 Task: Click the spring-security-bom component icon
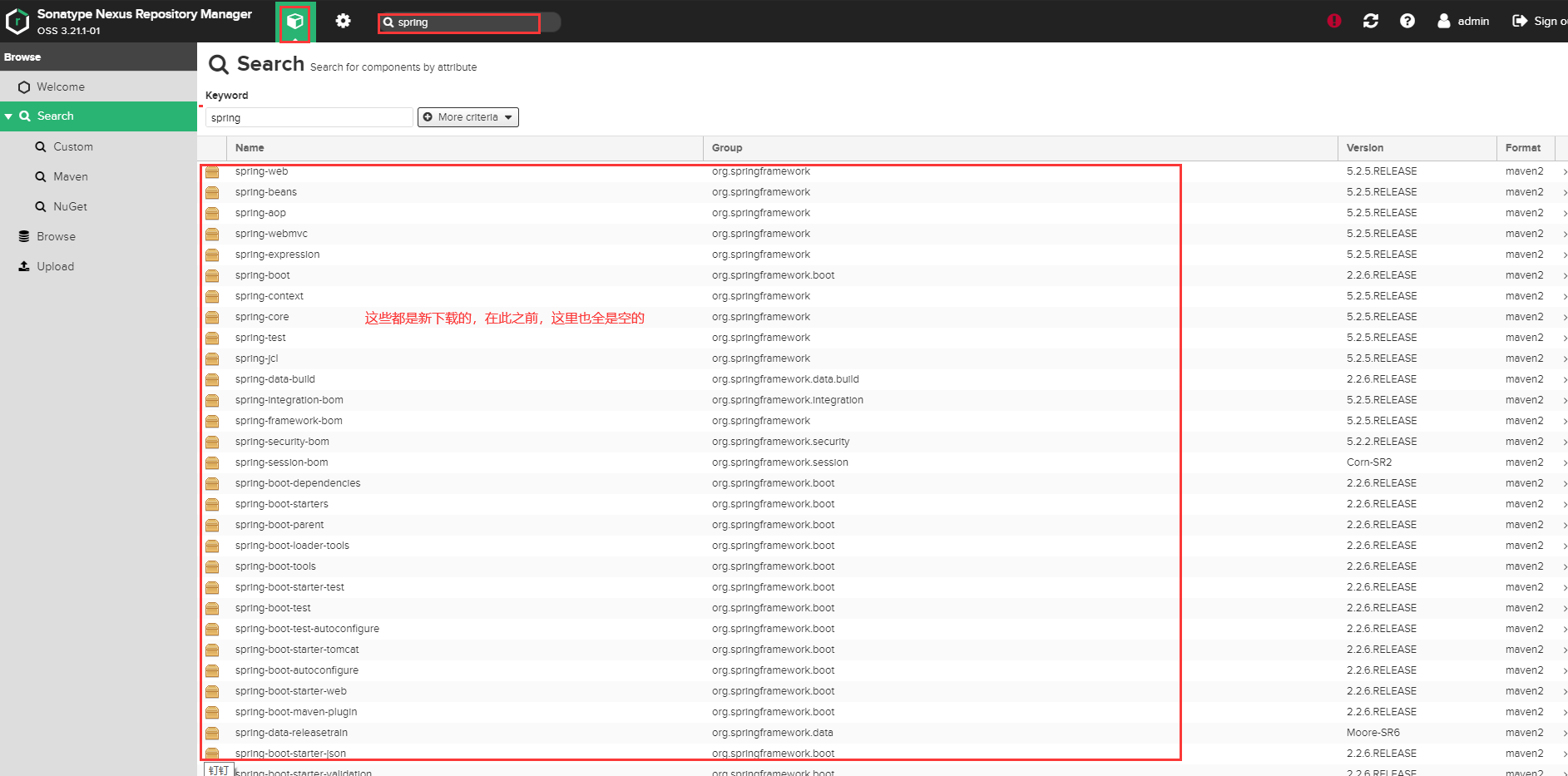(212, 442)
